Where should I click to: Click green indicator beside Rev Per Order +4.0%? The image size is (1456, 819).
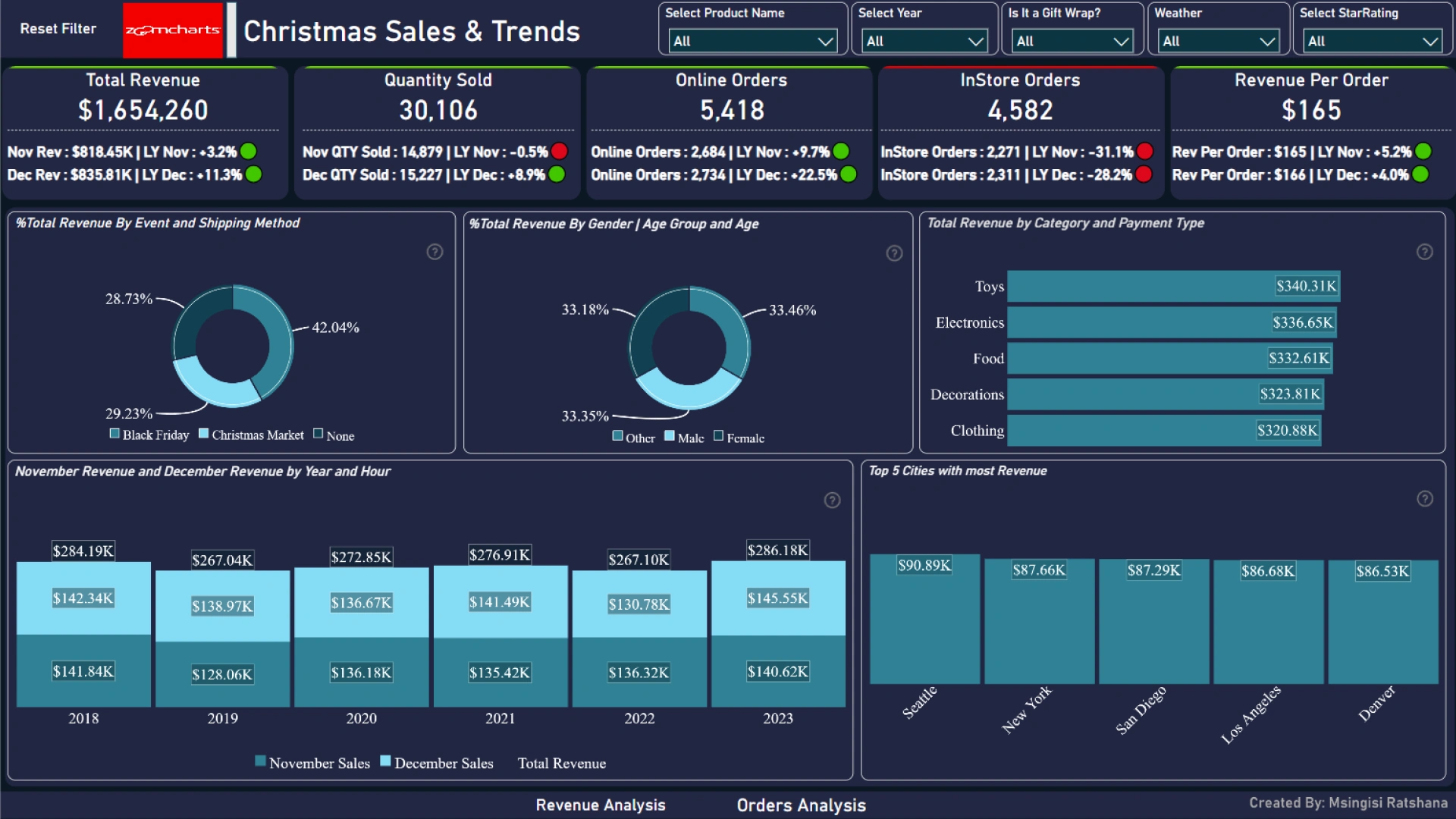tap(1420, 174)
